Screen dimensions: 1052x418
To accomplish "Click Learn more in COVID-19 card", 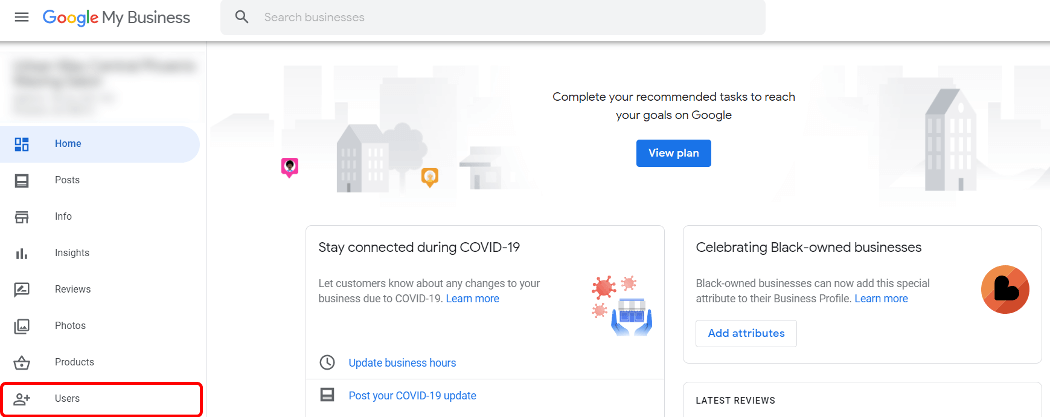I will pos(472,299).
